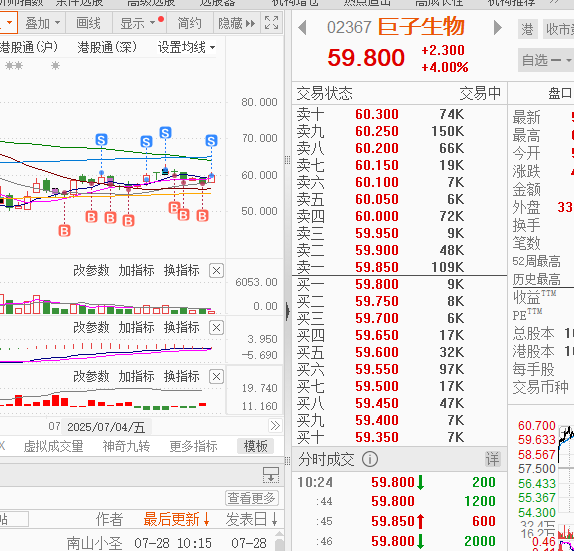Screen dimensions: 574x551
Task: Click 改参数 in the bottom indicator panel
Action: coord(91,376)
